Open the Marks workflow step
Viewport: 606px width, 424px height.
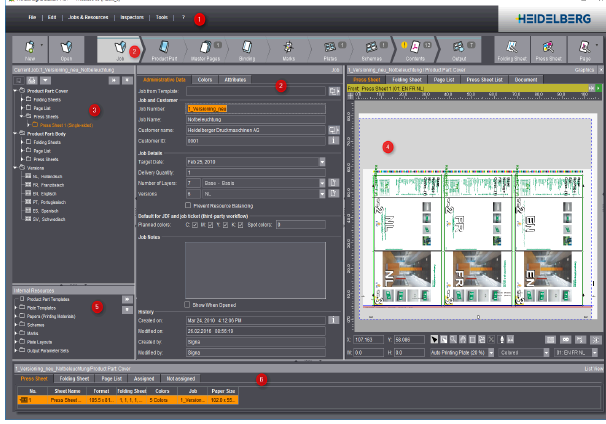pos(288,49)
